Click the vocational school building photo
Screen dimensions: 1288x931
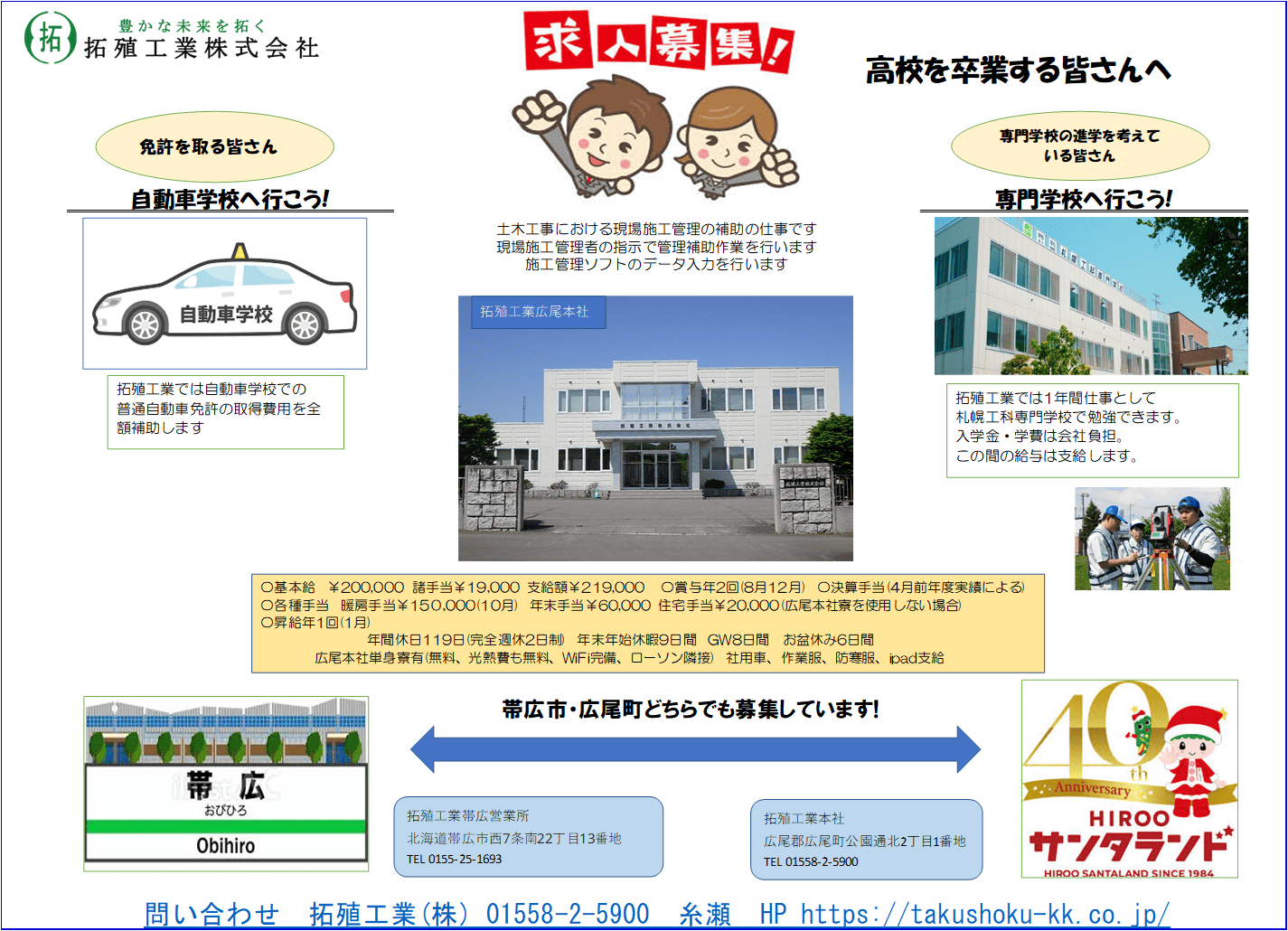pos(1090,296)
